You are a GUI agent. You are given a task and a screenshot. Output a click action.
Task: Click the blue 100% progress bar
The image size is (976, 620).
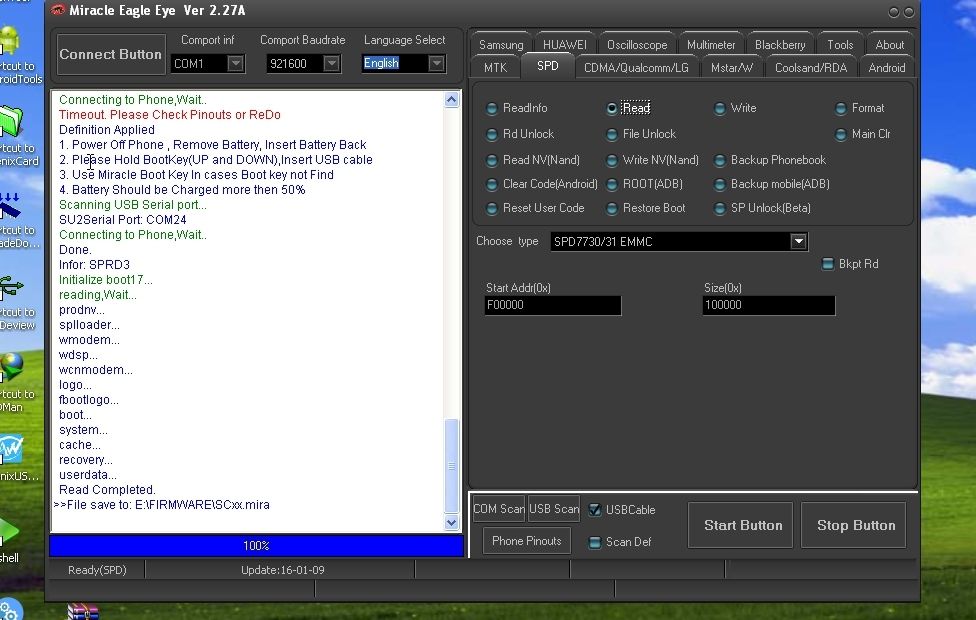pos(255,545)
